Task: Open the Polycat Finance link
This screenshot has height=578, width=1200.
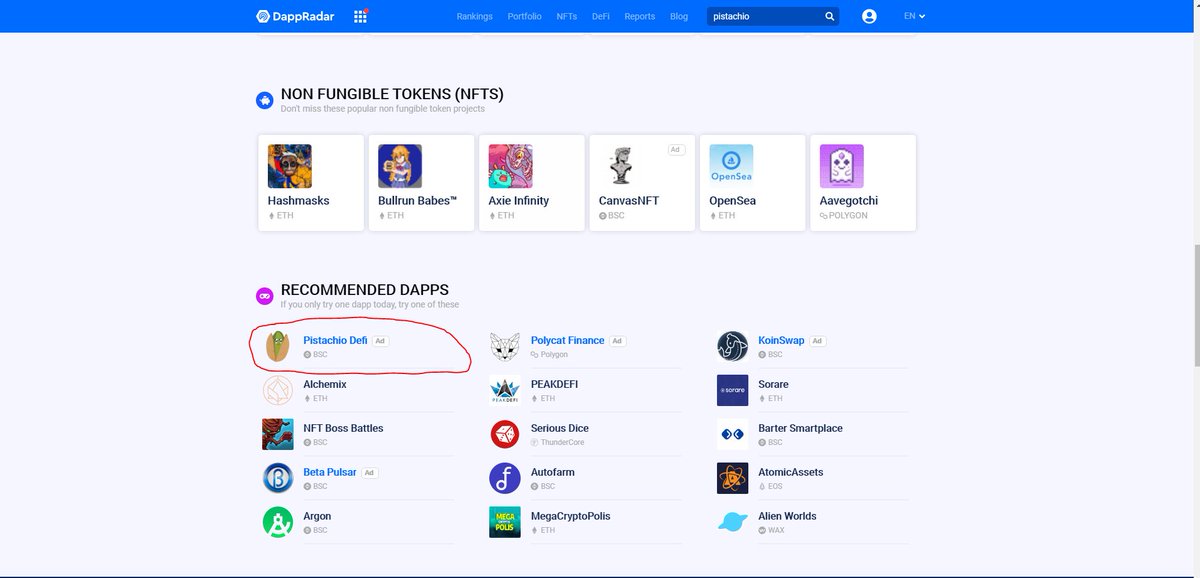Action: 567,340
